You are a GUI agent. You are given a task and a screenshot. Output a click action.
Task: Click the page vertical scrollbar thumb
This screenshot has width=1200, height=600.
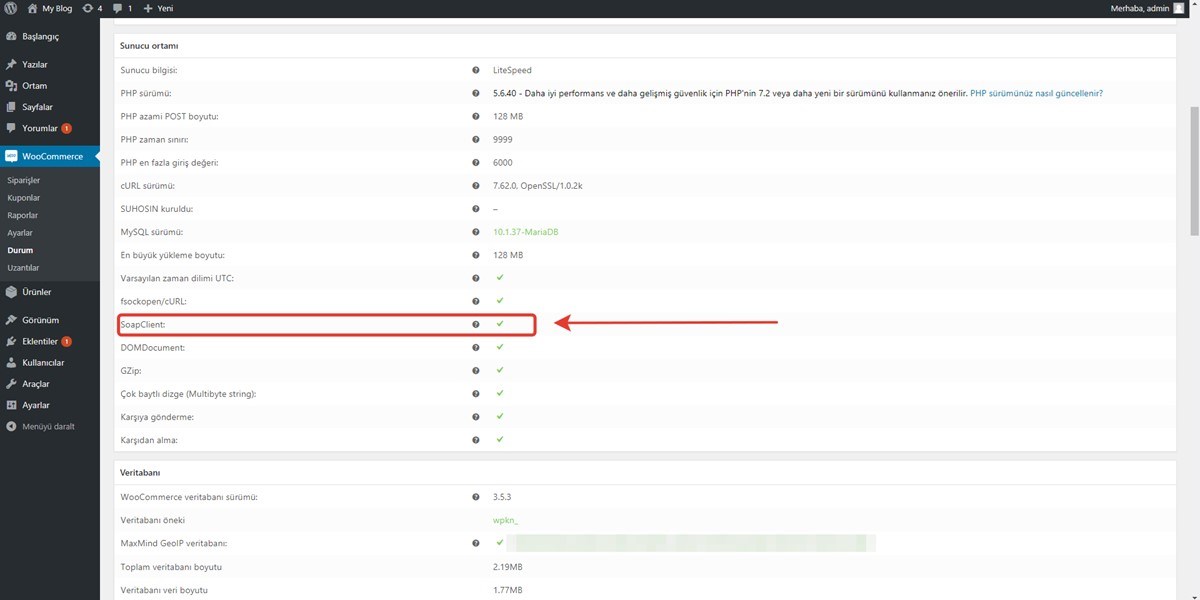[x=1193, y=170]
